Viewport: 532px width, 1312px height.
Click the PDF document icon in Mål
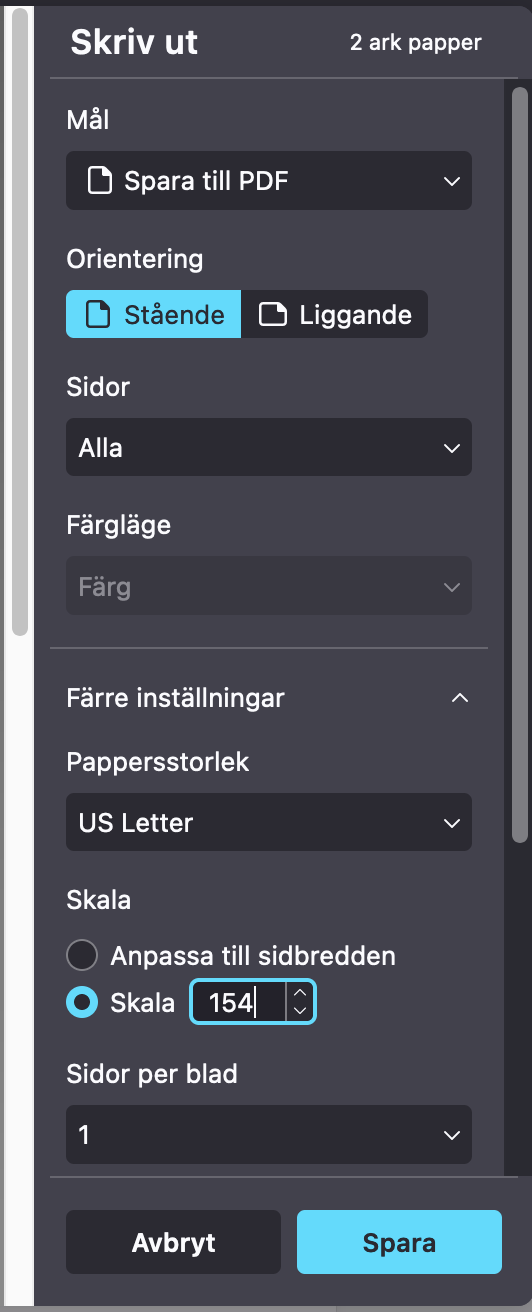coord(98,181)
